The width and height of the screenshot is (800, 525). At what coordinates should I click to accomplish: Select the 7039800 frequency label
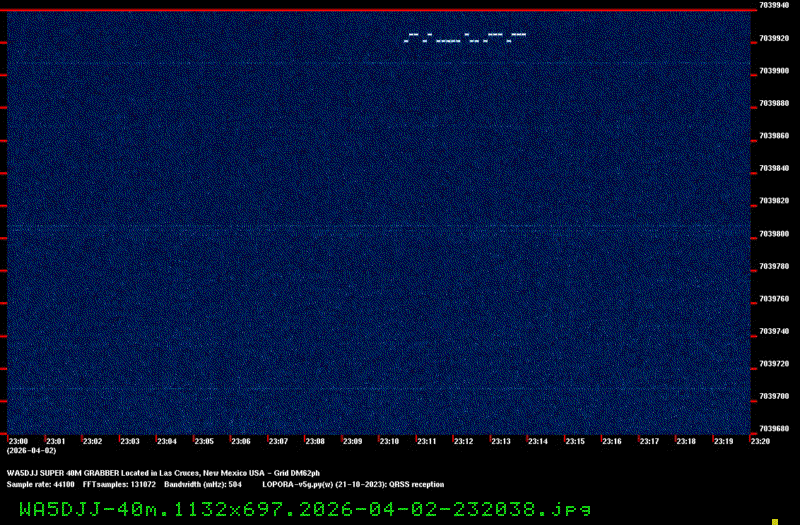(774, 234)
